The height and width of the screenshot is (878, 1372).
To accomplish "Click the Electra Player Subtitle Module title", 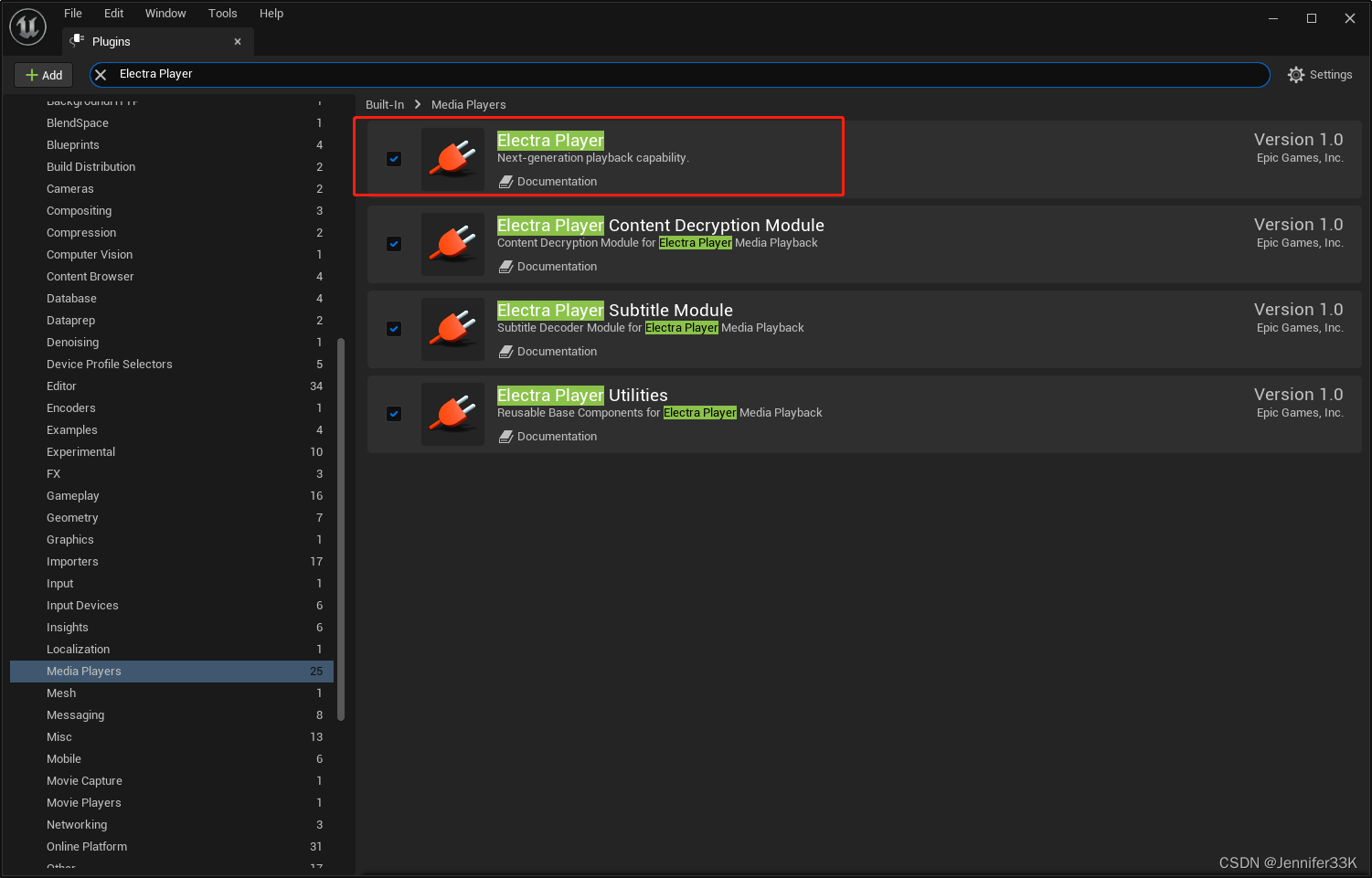I will [615, 311].
